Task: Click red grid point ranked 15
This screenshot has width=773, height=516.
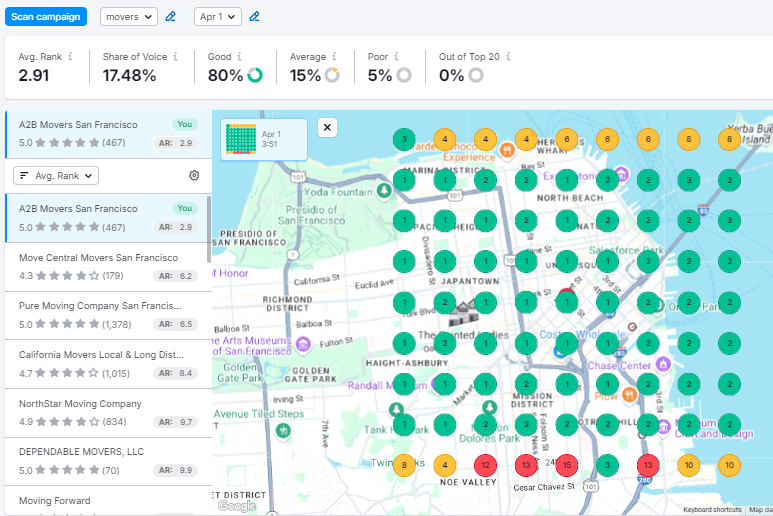Action: (567, 465)
